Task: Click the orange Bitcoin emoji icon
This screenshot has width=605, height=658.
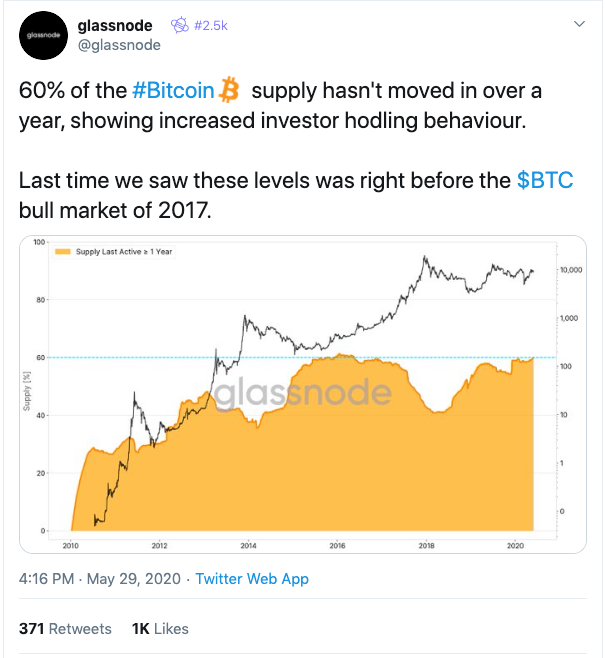Action: (x=229, y=89)
